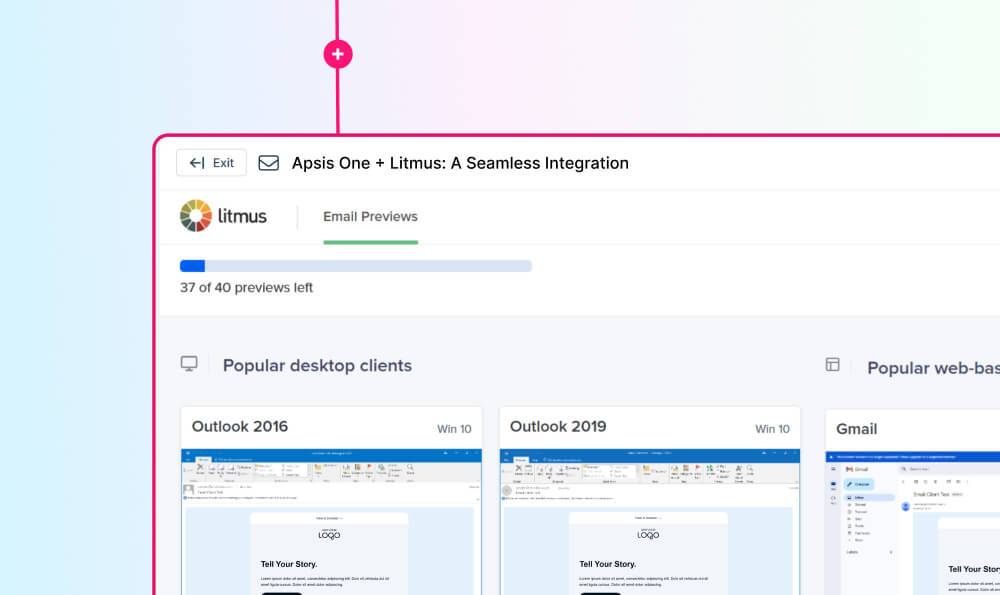Select the Inbox icon in Gmail's sidebar preview
Viewport: 1000px width, 595px height.
pyautogui.click(x=848, y=497)
